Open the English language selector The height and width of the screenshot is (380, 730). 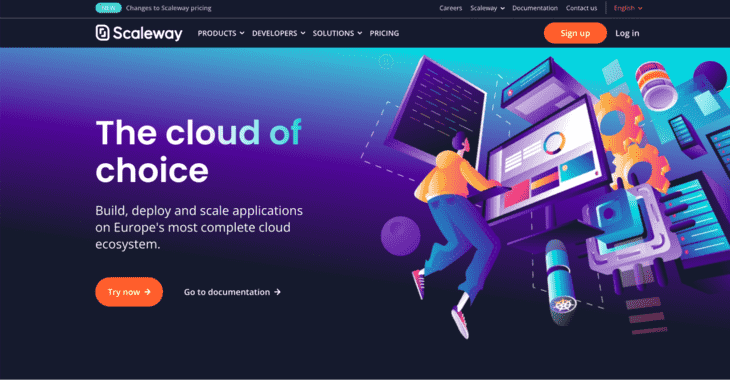[x=628, y=8]
